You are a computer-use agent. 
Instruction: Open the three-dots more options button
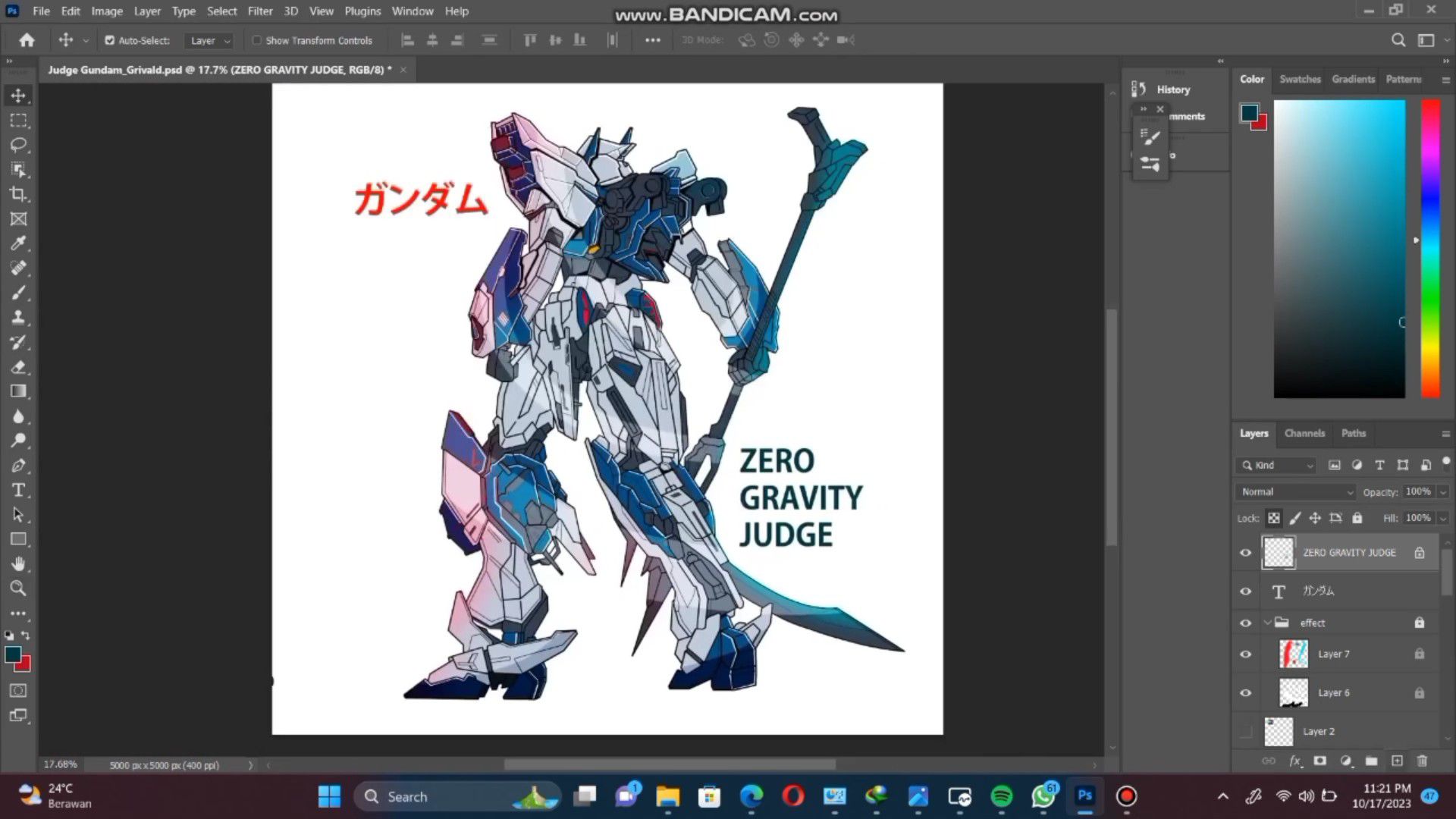pyautogui.click(x=653, y=40)
